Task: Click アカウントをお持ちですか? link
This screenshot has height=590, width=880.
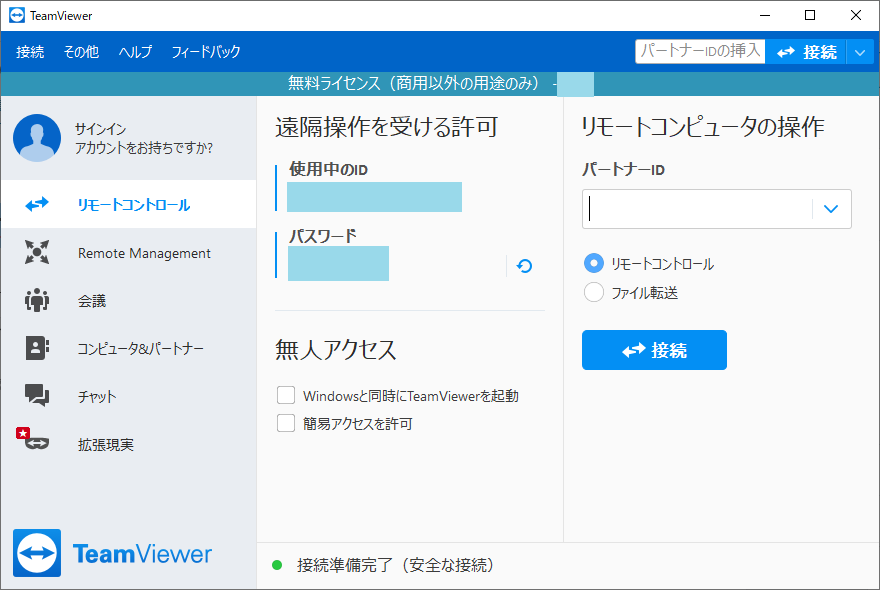Action: (144, 148)
